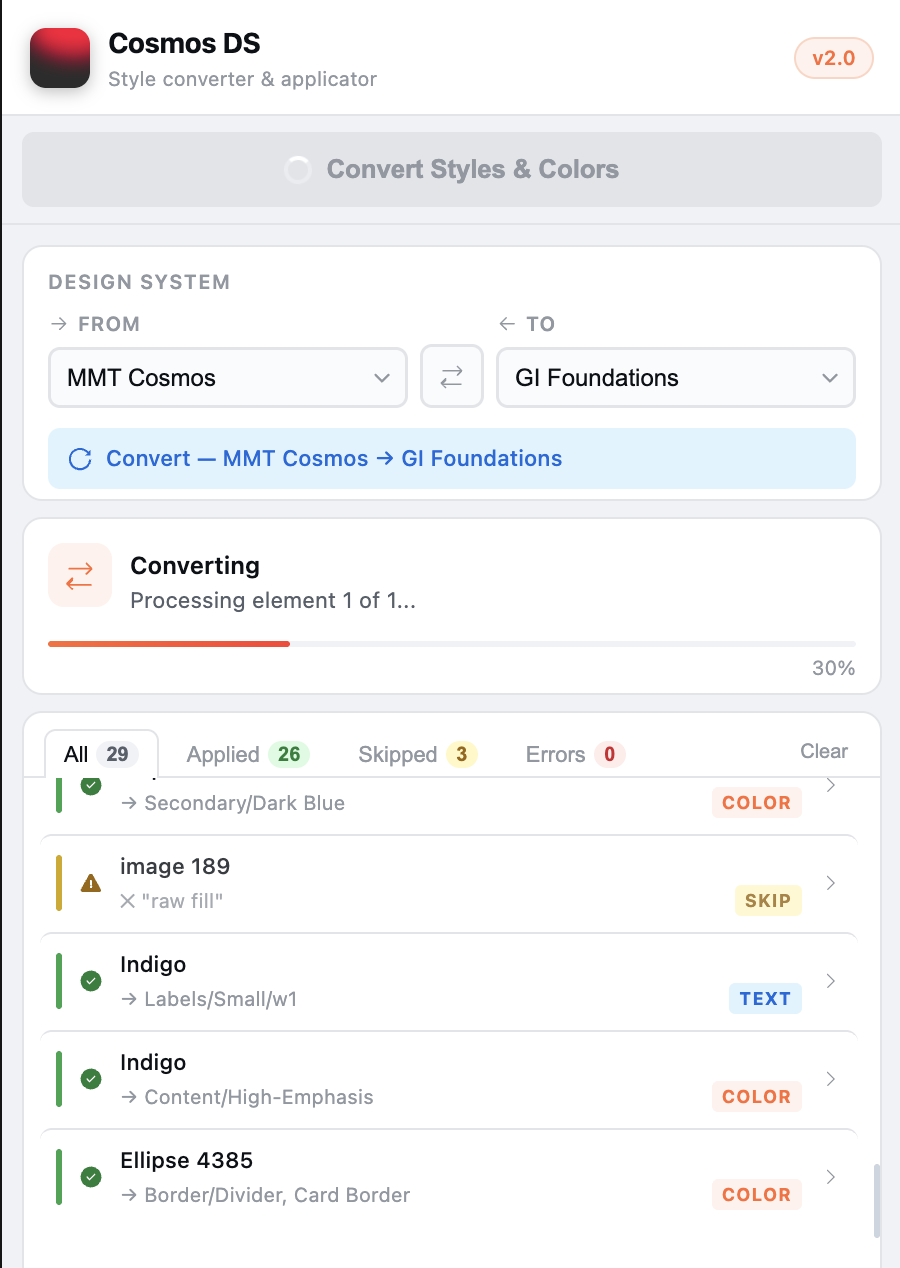This screenshot has height=1268, width=900.
Task: Click the green check for Indigo Labels/Small/w1
Action: (91, 981)
